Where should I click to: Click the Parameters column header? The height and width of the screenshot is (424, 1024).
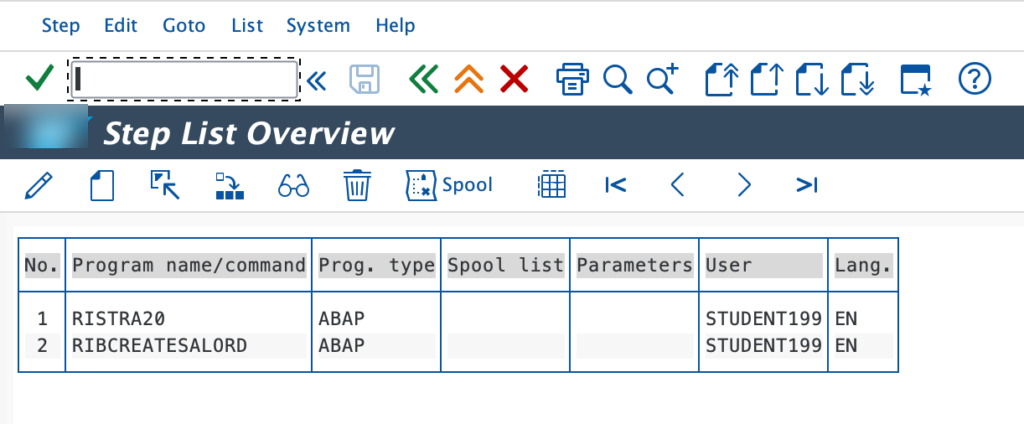[x=634, y=265]
